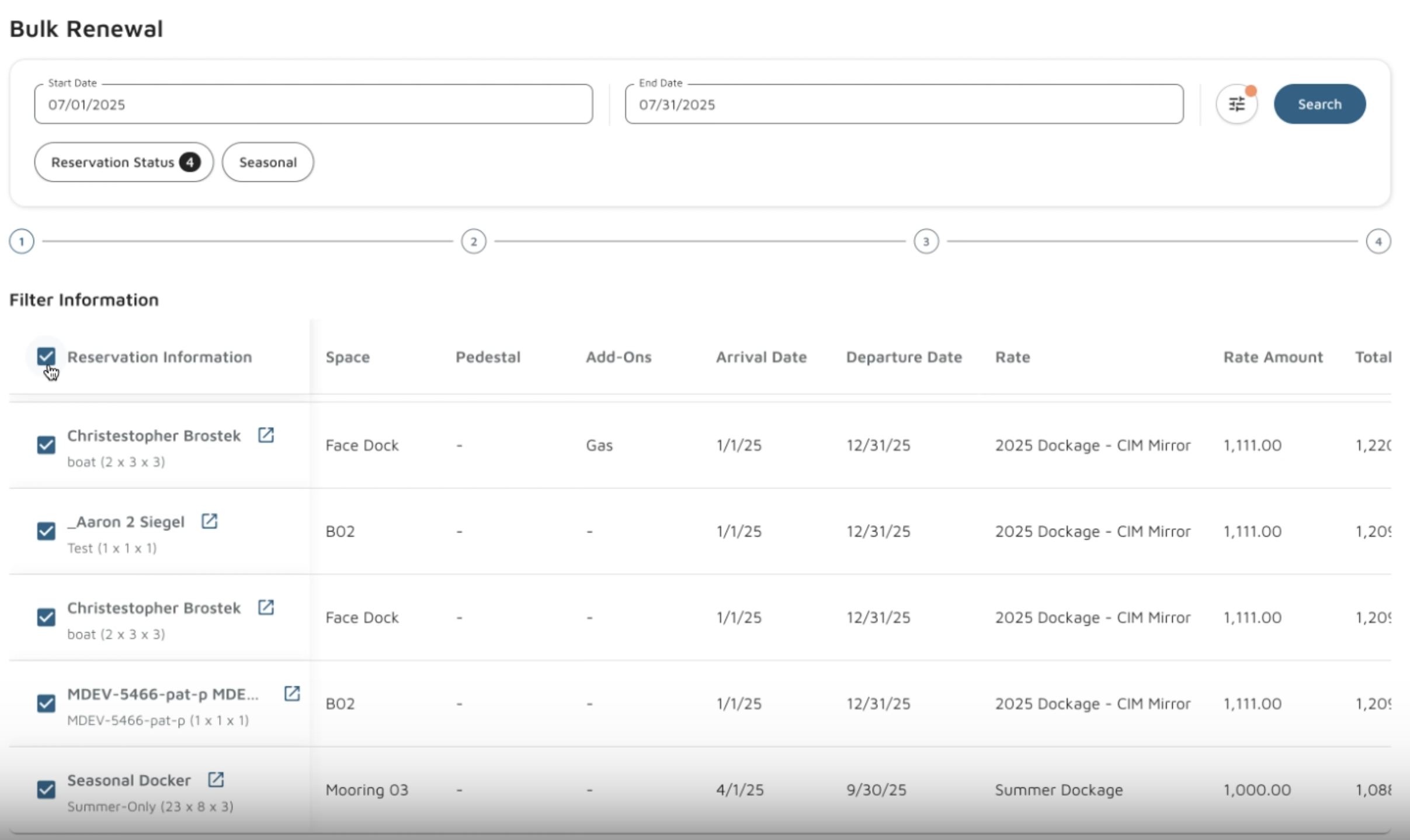Image resolution: width=1410 pixels, height=840 pixels.
Task: Open the filter settings sliders icon
Action: pyautogui.click(x=1237, y=105)
